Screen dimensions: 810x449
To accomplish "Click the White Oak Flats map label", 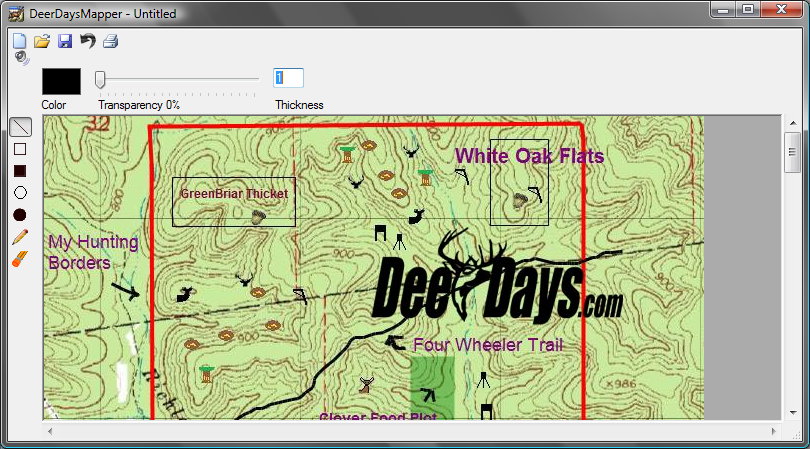I will [x=529, y=156].
